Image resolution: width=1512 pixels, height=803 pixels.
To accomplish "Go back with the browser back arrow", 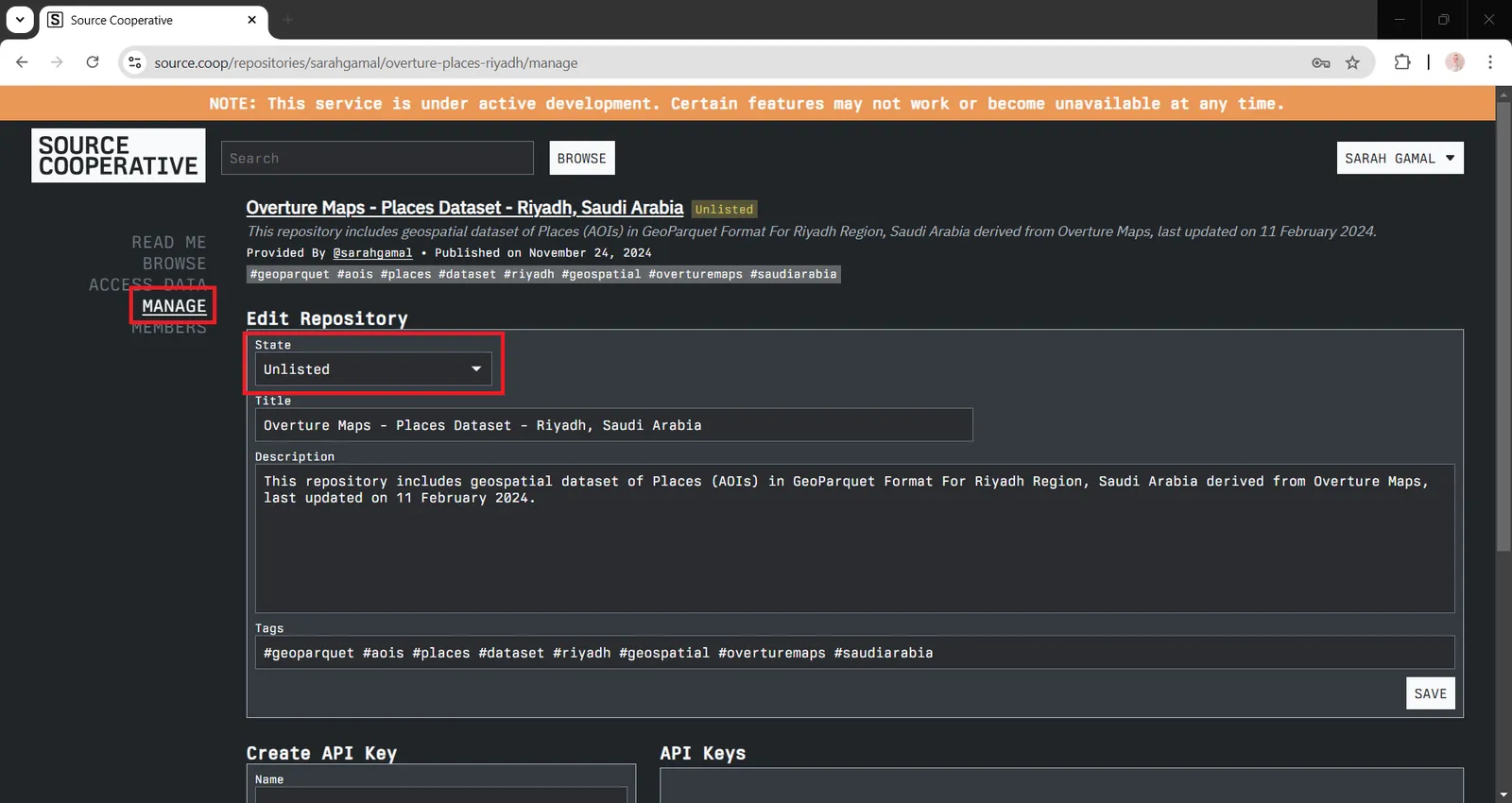I will pos(22,62).
